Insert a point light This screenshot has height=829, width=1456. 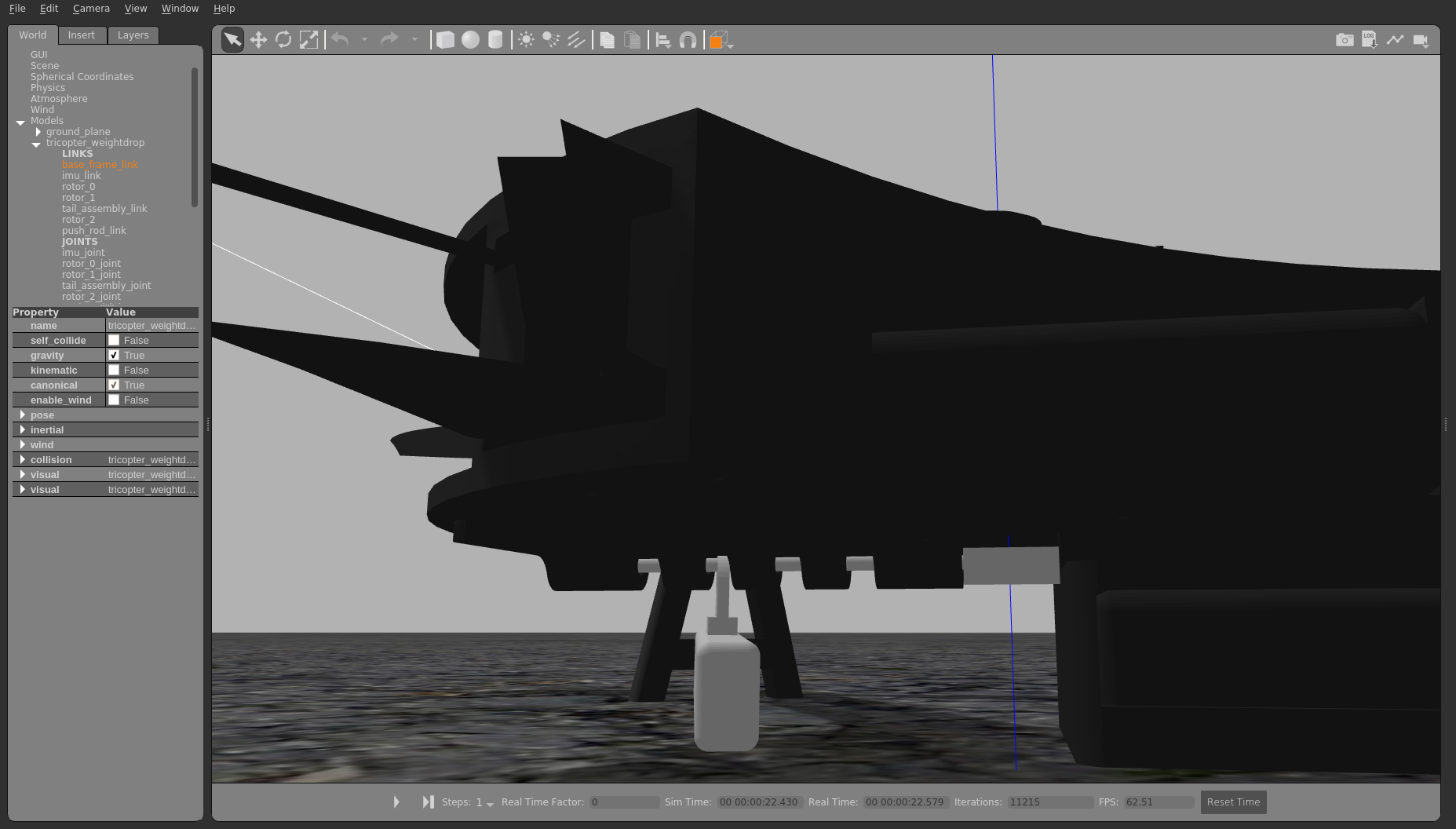(524, 39)
